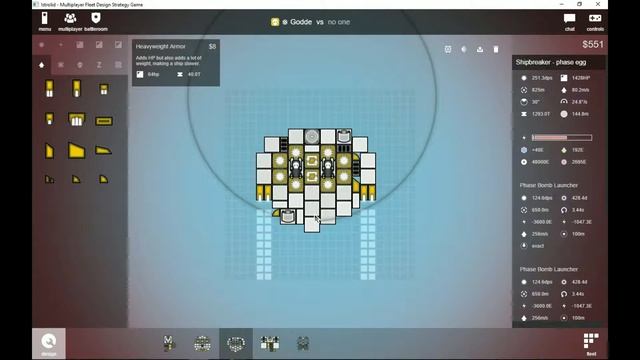
Task: Open the fleet screen
Action: (591, 344)
